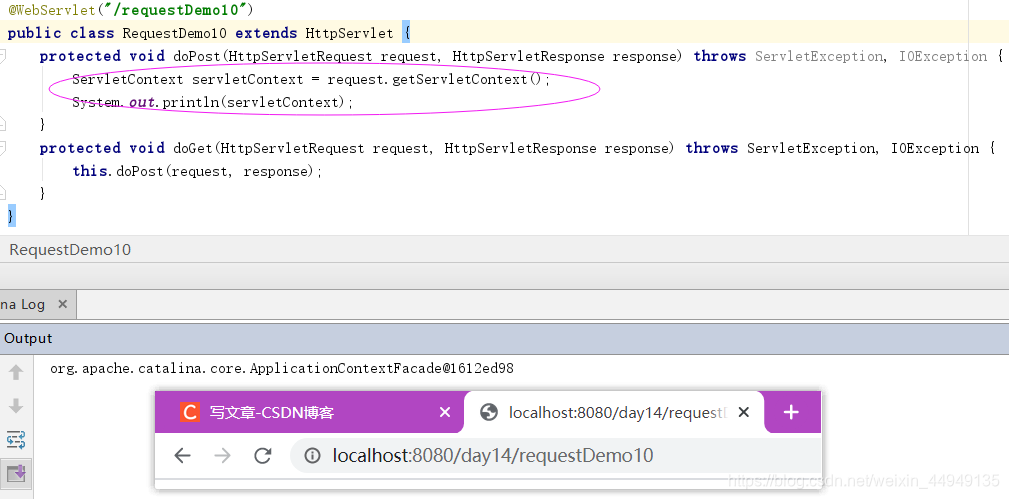
Task: Collapse doPost method via gutter fold marker
Action: point(3,56)
